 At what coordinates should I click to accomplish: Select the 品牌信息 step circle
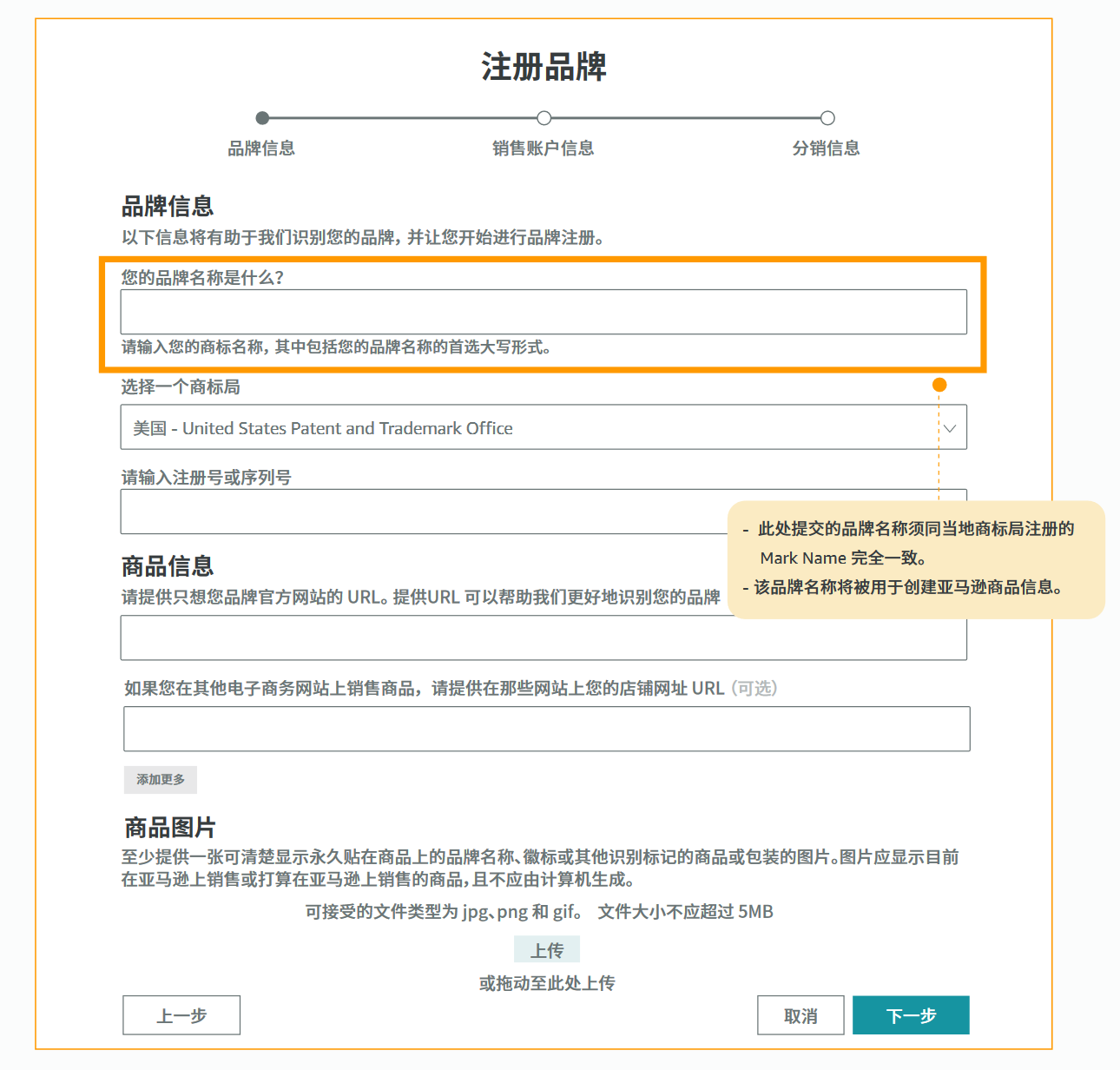tap(262, 118)
